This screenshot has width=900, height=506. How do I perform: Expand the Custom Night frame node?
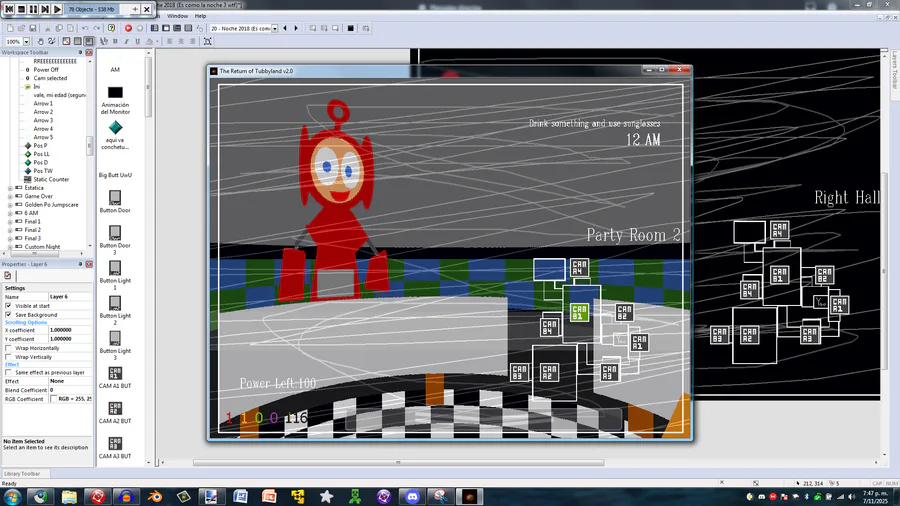[x=10, y=247]
